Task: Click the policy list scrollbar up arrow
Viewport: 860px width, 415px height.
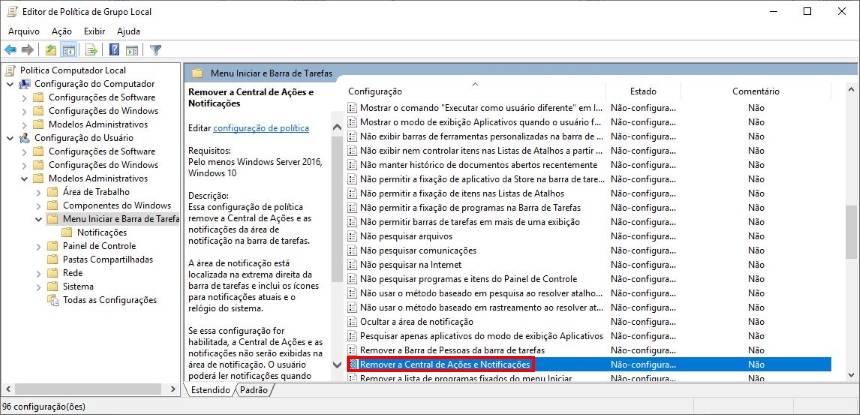Action: (x=851, y=89)
